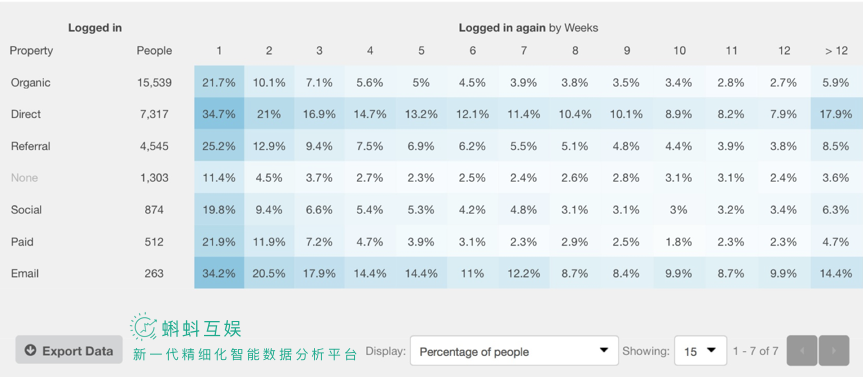
Task: Select the grayed-out None property
Action: pos(24,178)
